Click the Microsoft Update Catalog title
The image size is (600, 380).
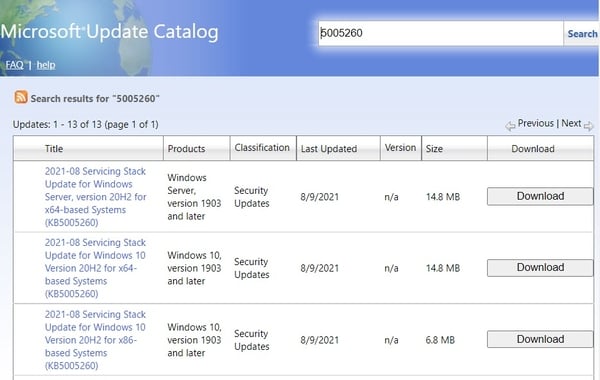109,31
